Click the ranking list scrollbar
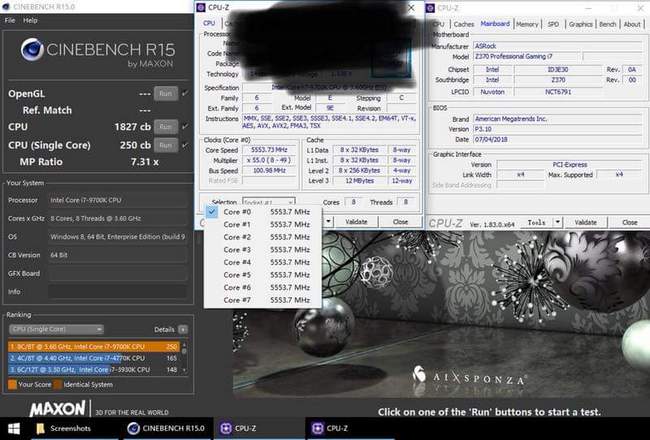The height and width of the screenshot is (440, 650). [184, 358]
